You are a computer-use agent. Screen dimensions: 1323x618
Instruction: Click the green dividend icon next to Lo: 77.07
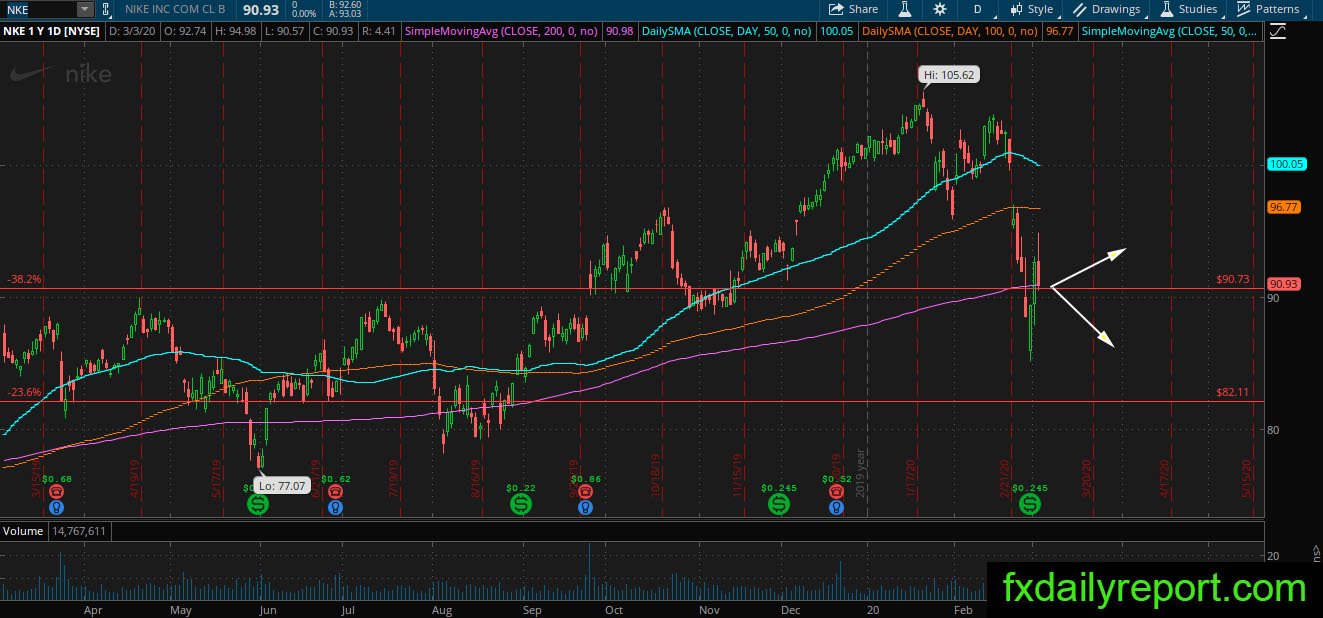258,505
